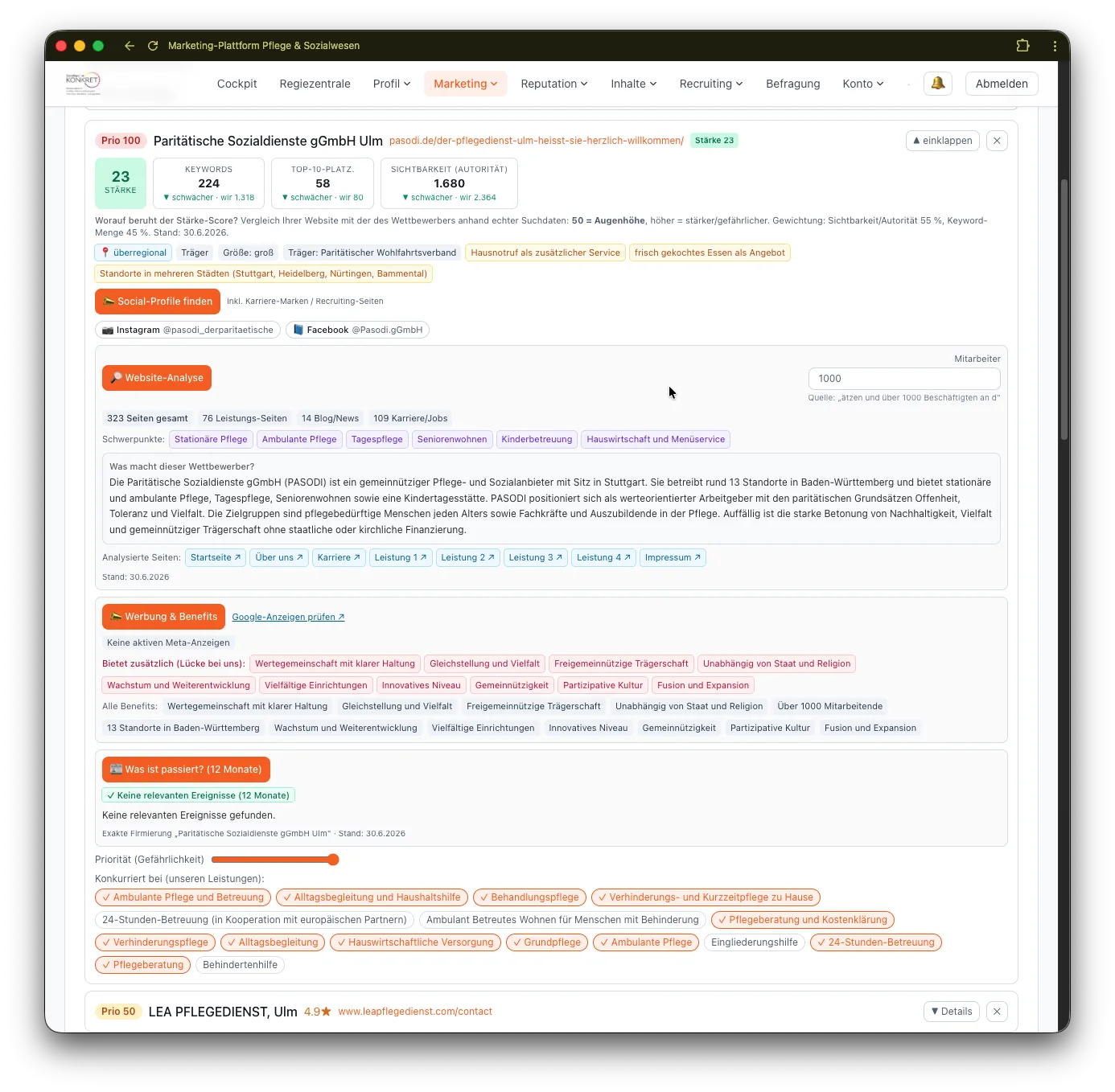
Task: Open Google-Anzeigen prüfen link
Action: coord(288,618)
